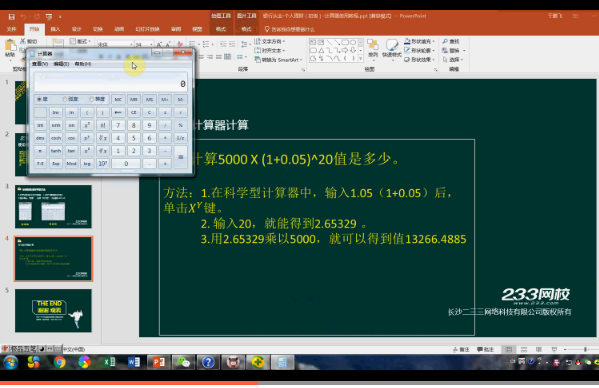Click the Find (查找) icon in ribbon
Image resolution: width=599 pixels, height=388 pixels.
tap(451, 41)
